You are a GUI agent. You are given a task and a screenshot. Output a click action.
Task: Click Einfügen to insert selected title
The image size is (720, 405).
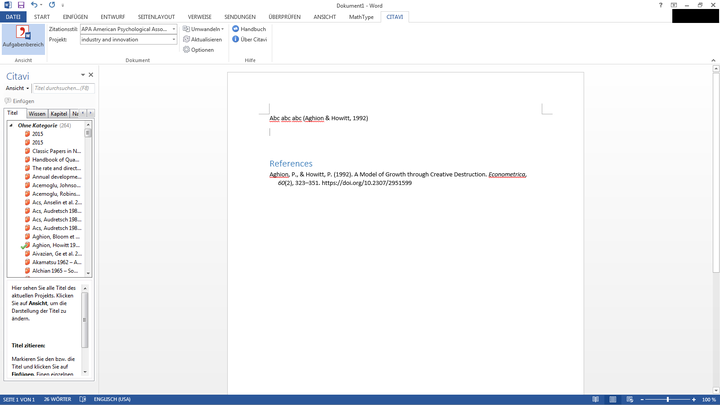[x=20, y=101]
